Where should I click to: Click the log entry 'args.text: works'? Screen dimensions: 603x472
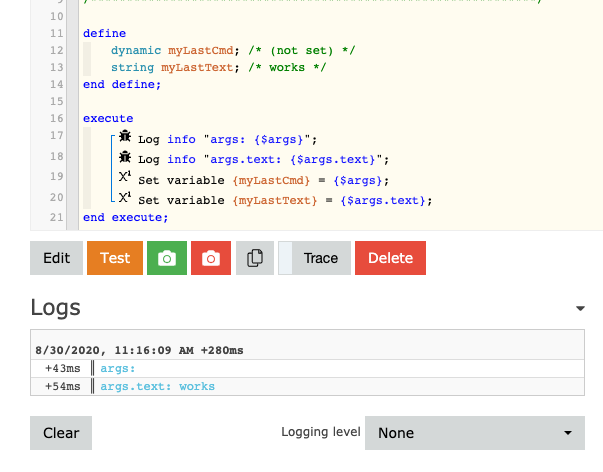[157, 386]
